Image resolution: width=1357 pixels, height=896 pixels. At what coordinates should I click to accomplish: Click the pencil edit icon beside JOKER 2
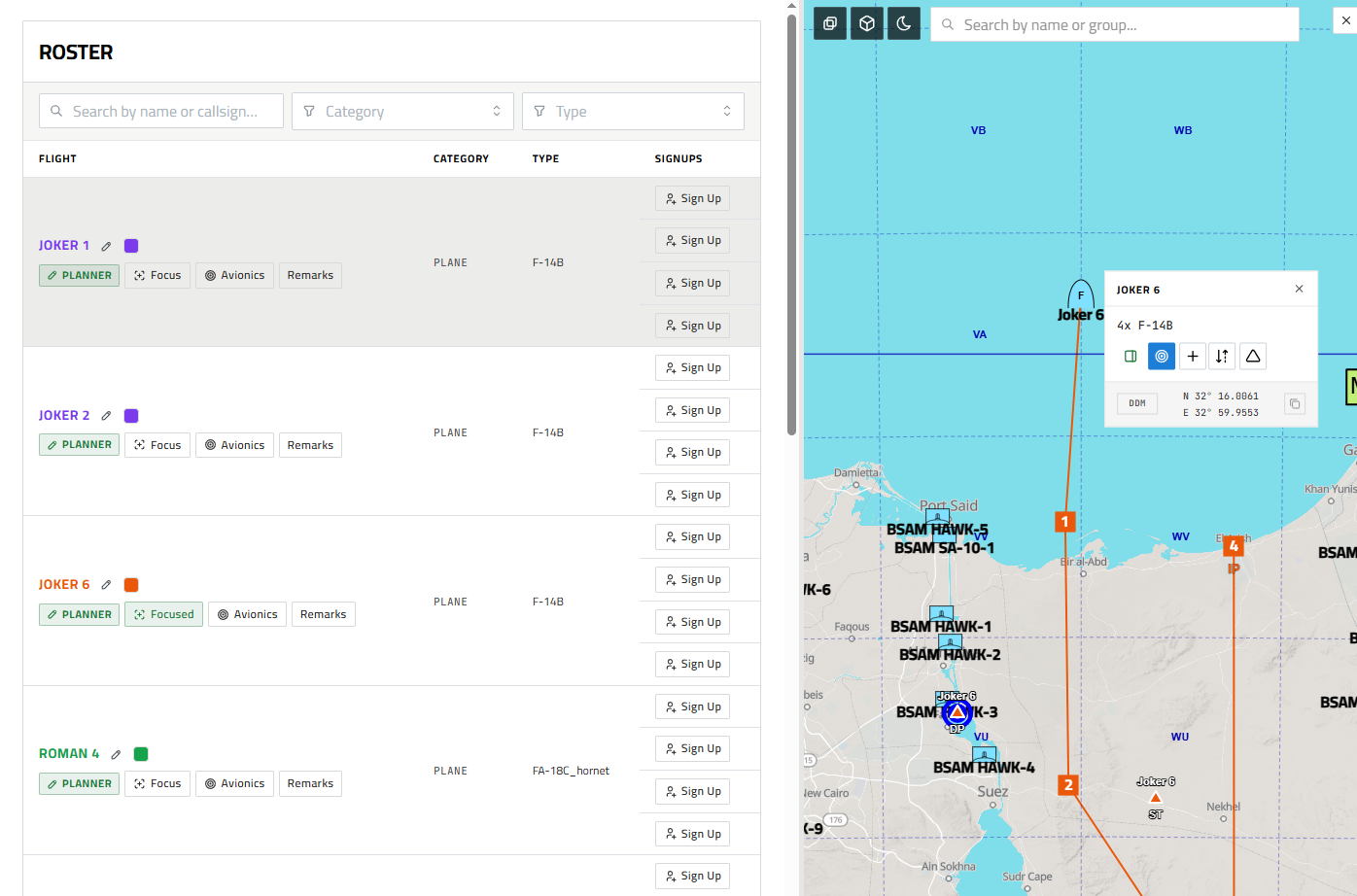107,416
